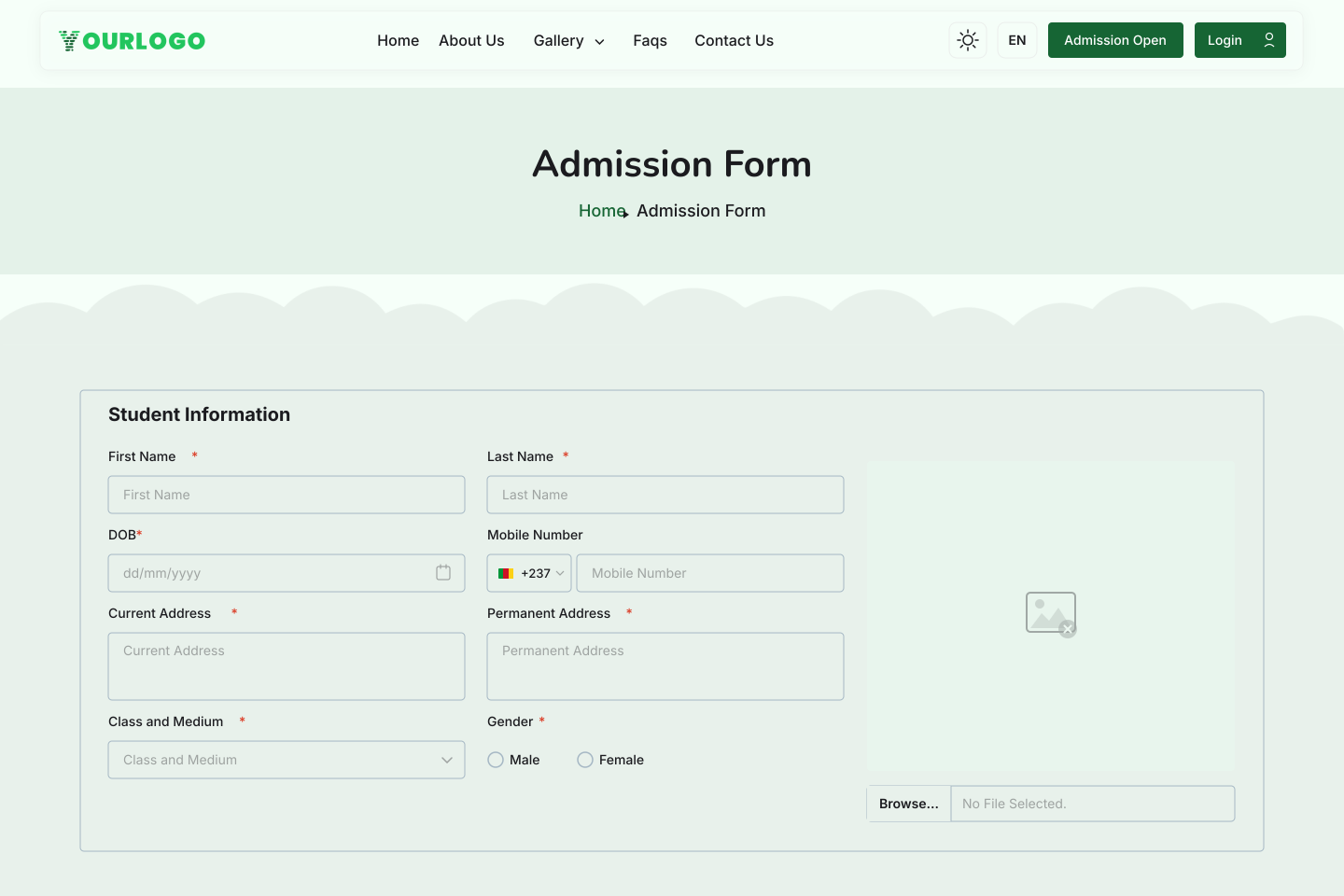The width and height of the screenshot is (1344, 896).
Task: Open the DOB calendar picker icon
Action: point(443,572)
